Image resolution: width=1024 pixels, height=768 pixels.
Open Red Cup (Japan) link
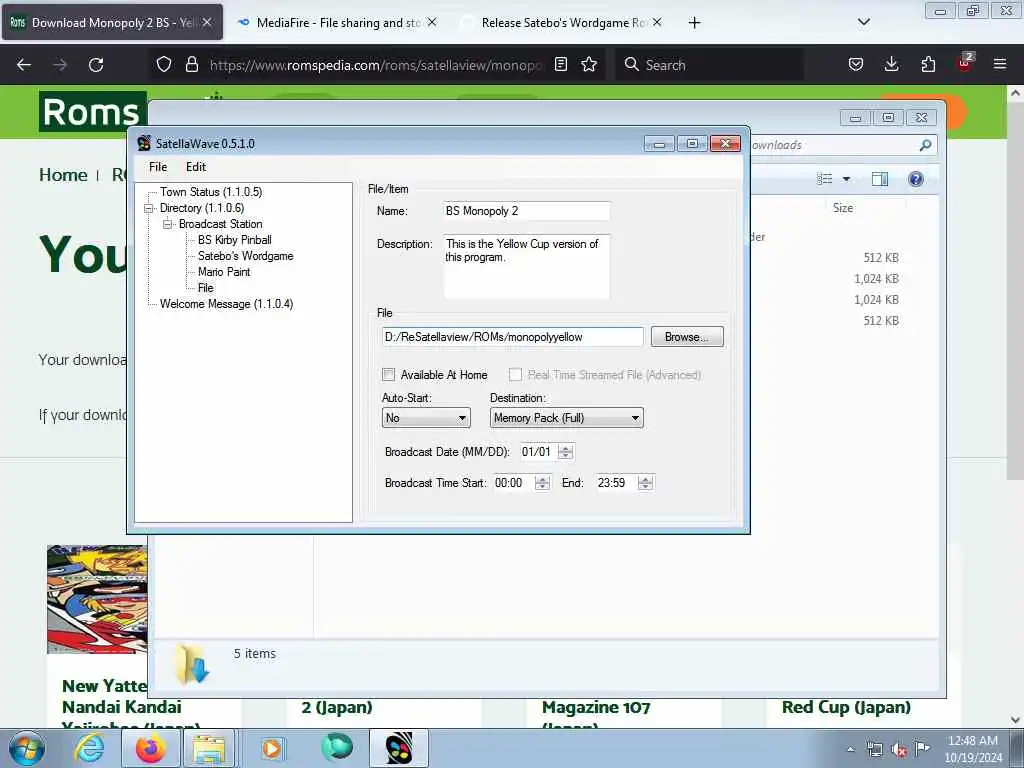pos(846,707)
